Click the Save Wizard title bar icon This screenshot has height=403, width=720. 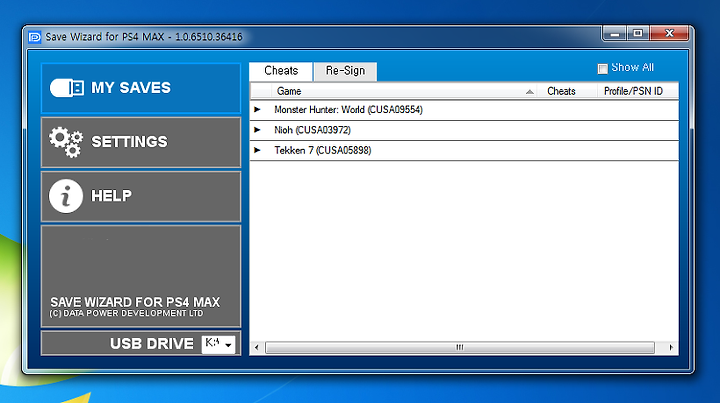click(x=35, y=37)
